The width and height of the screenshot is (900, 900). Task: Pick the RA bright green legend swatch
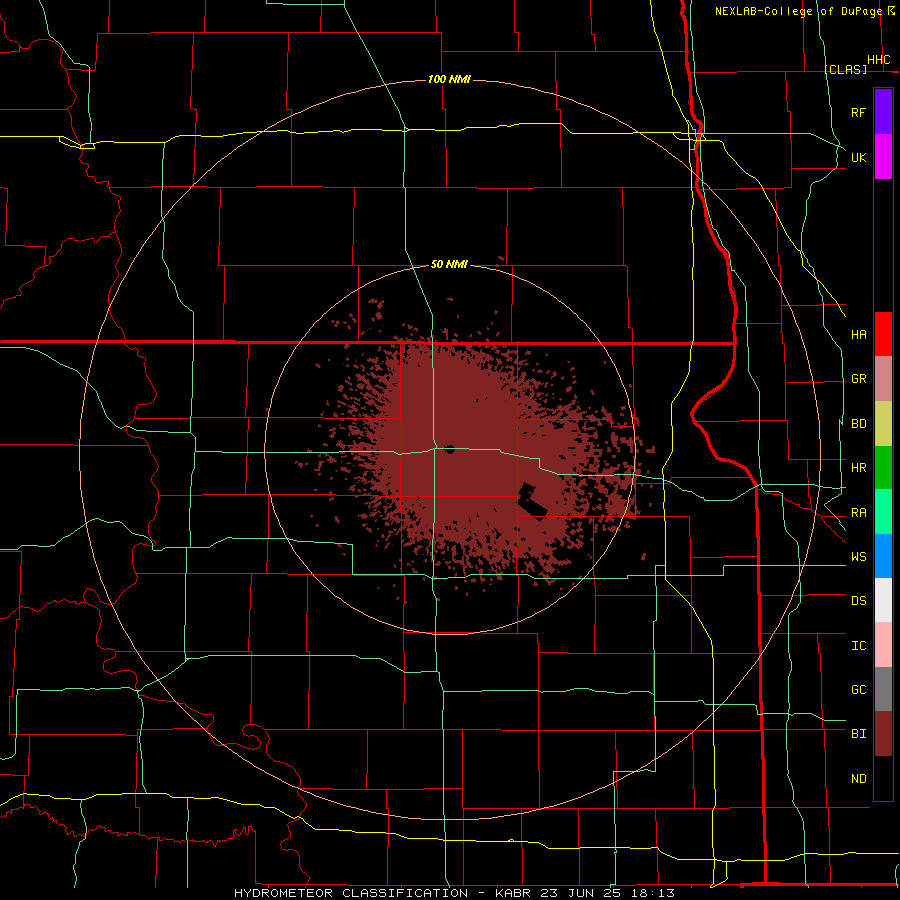click(x=883, y=512)
